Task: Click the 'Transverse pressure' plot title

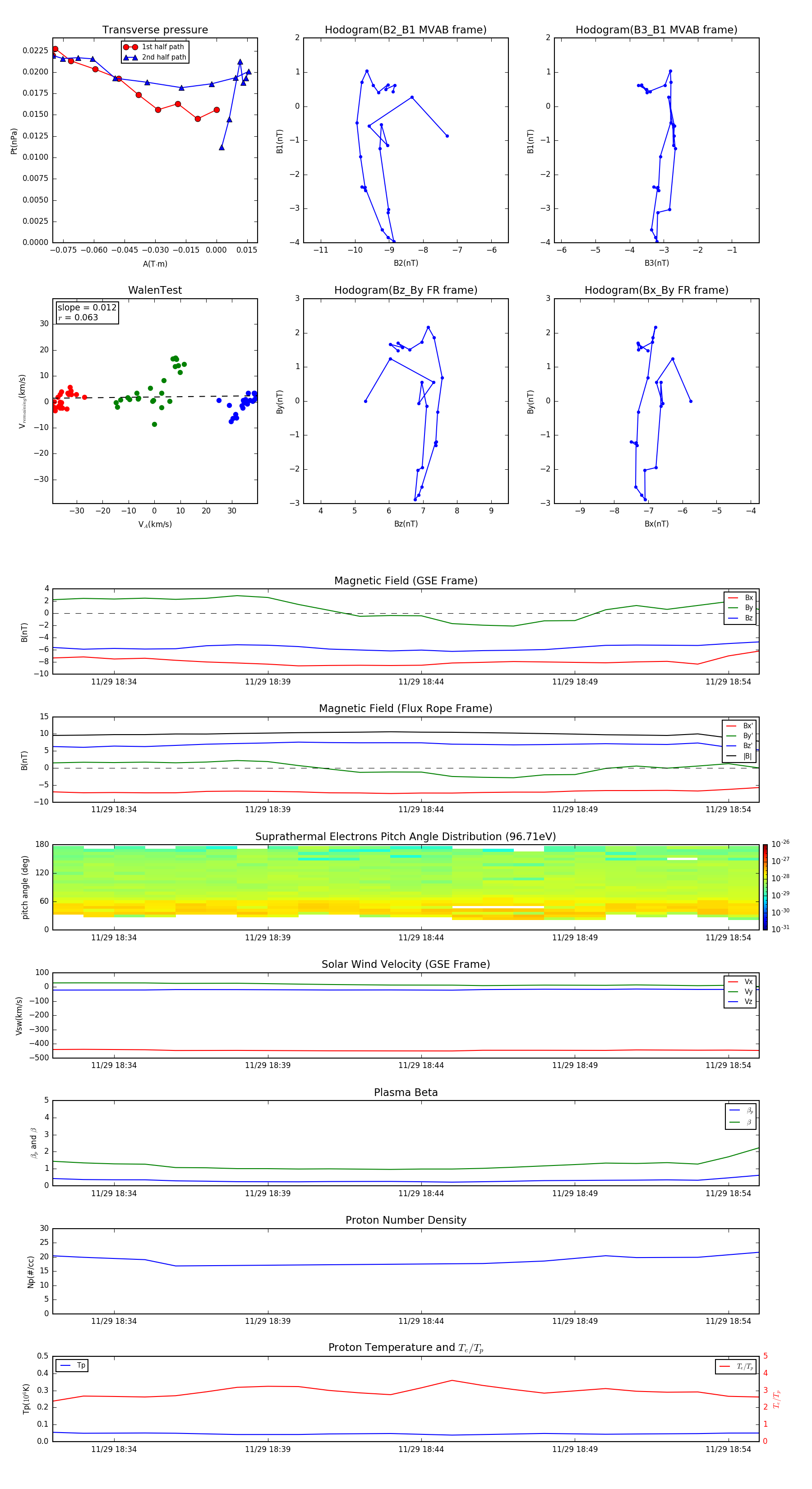Action: click(155, 30)
